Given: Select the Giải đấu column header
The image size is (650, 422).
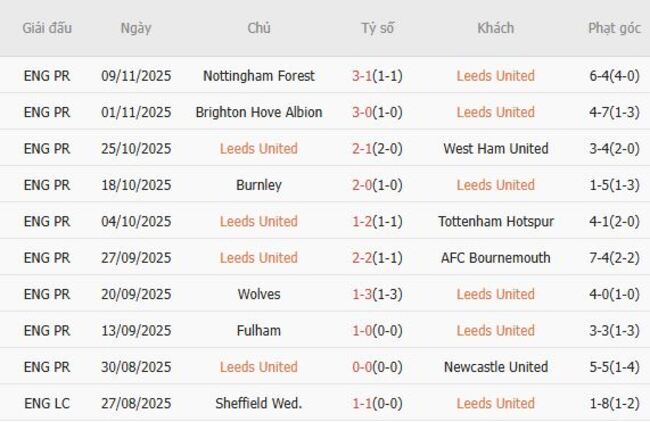Looking at the screenshot, I should (47, 28).
